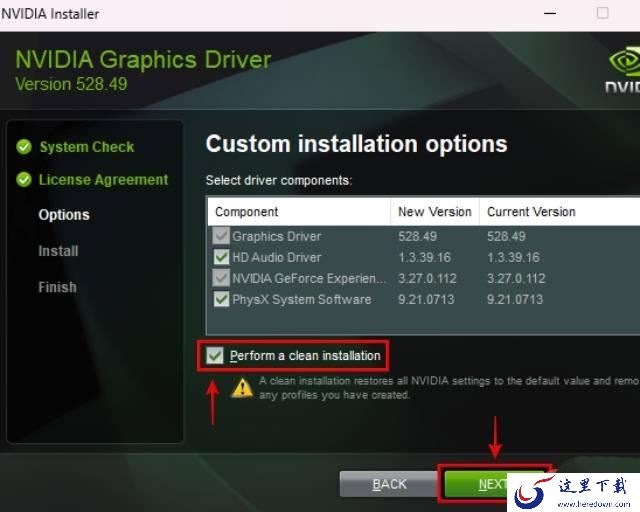Viewport: 640px width, 512px height.
Task: Click the Graphics Driver component checkbox
Action: (x=221, y=236)
